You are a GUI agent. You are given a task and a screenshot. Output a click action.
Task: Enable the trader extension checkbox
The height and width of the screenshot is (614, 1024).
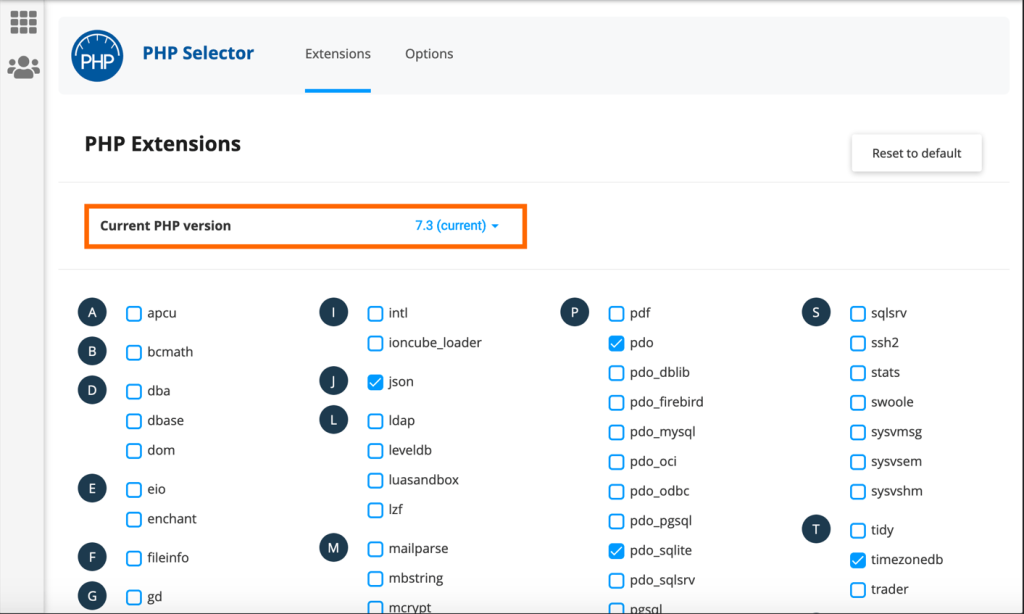[x=858, y=590]
